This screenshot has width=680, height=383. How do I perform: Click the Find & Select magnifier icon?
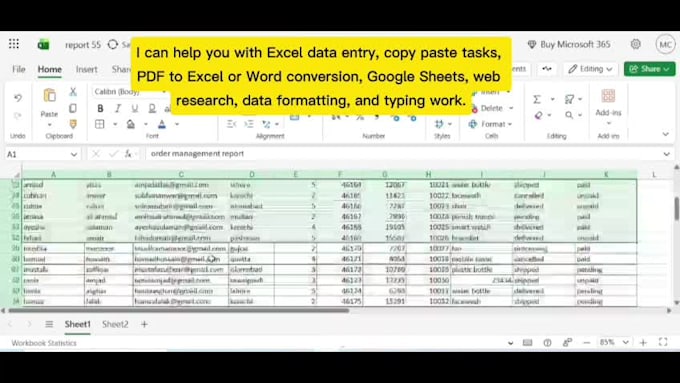coord(569,115)
